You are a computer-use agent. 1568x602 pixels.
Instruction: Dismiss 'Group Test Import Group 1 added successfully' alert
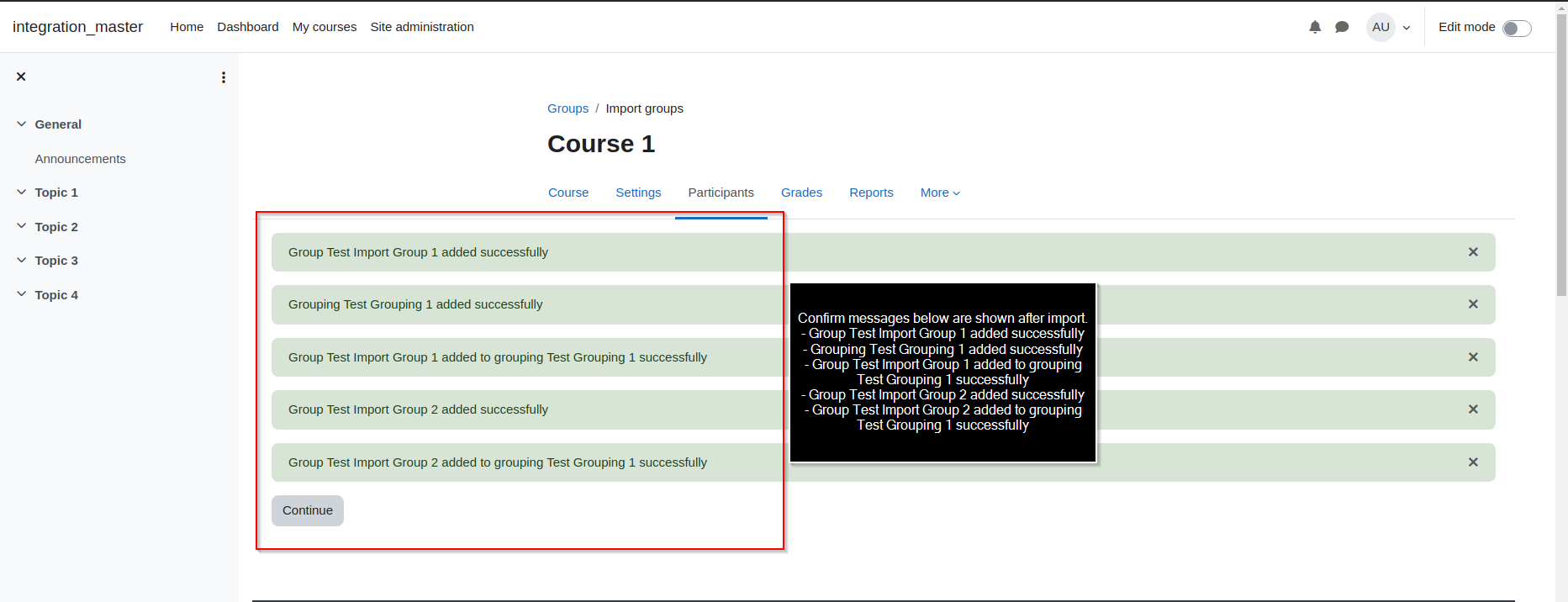pos(1473,252)
